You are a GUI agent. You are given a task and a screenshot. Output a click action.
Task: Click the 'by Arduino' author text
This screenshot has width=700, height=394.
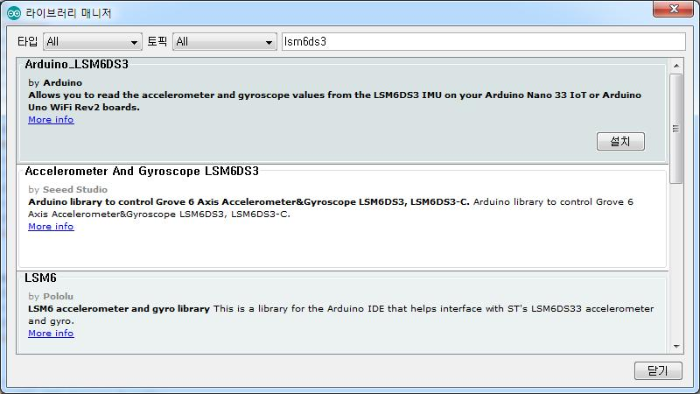click(x=55, y=83)
